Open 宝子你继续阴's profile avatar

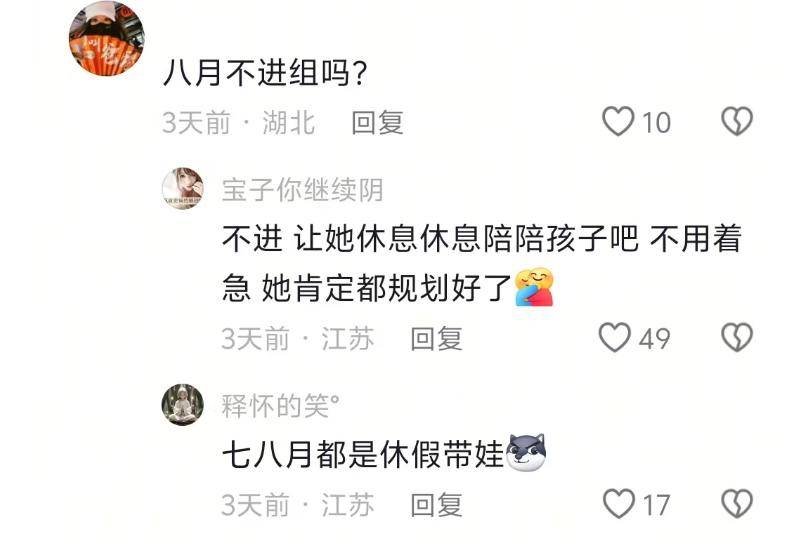[183, 189]
